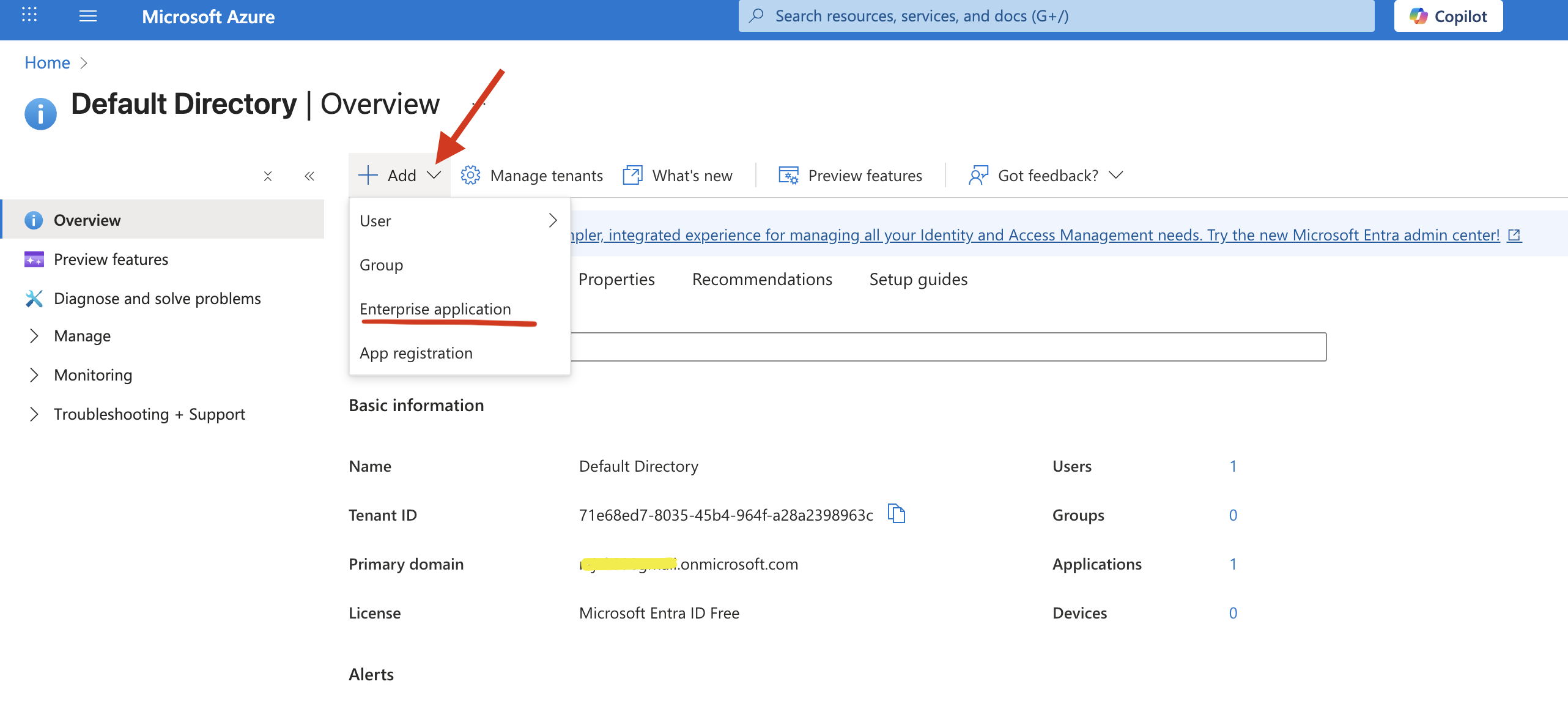Open the Users count link

tap(1233, 466)
